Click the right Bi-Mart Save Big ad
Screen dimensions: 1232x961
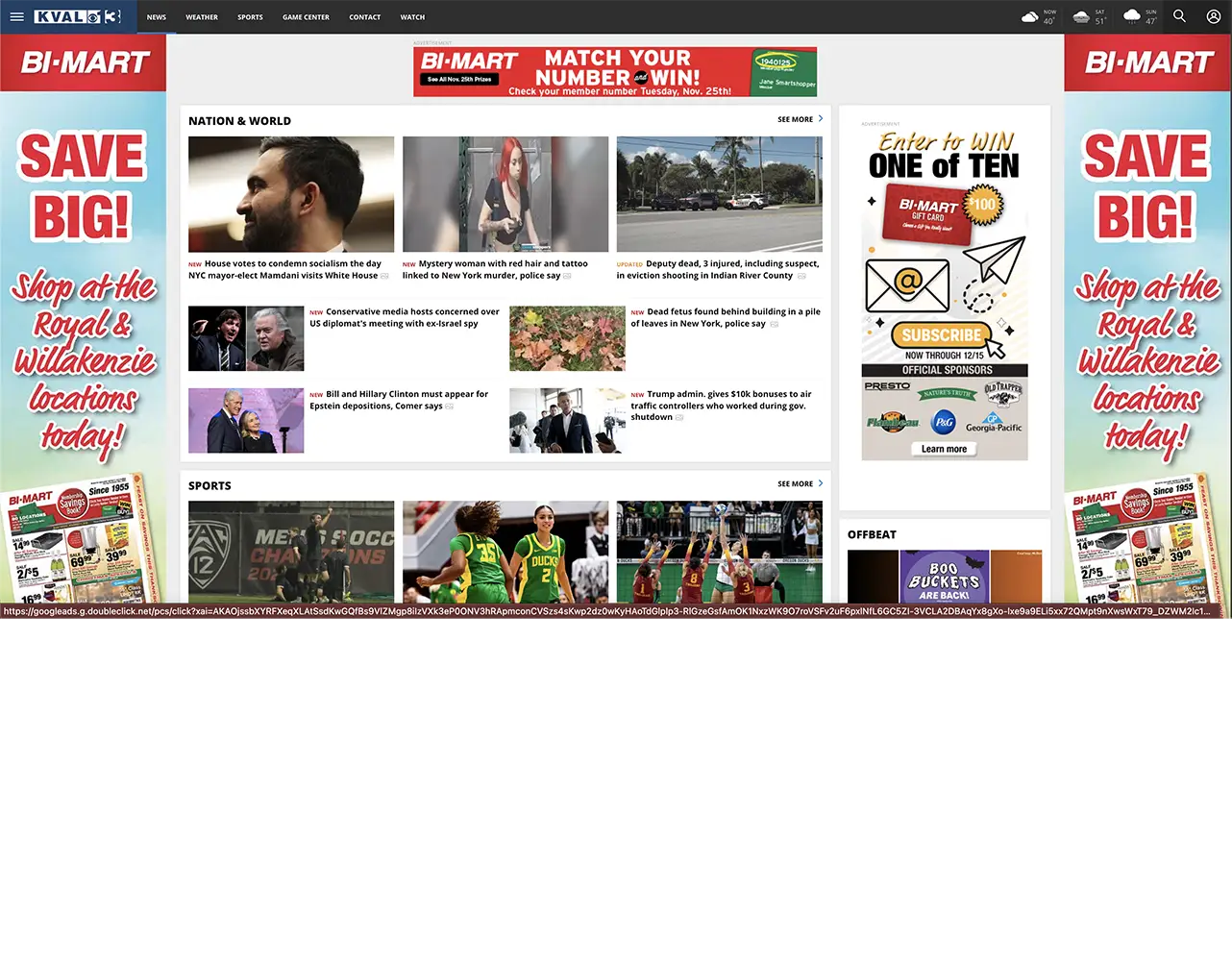tap(1147, 321)
